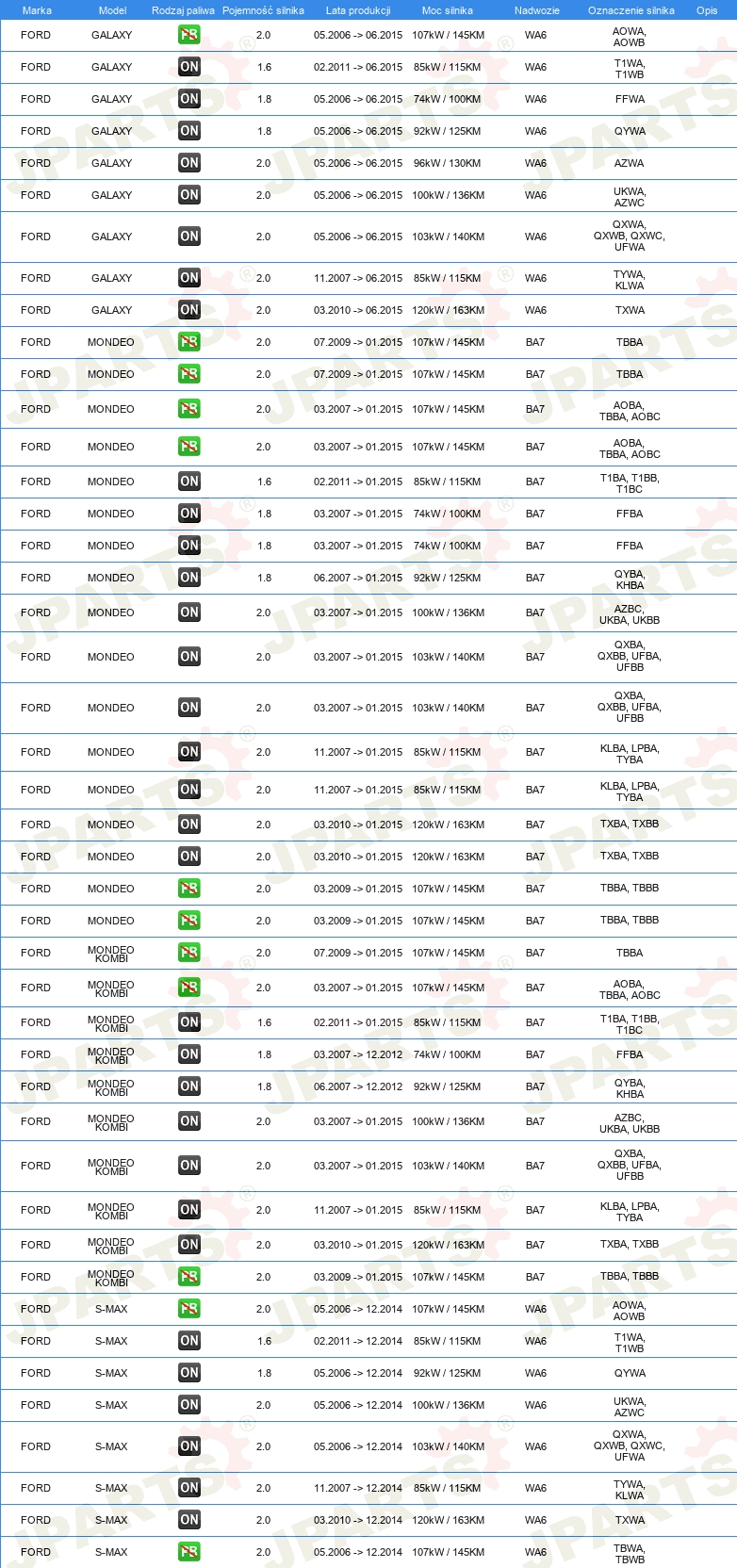Image resolution: width=737 pixels, height=1568 pixels.
Task: Click the date range 02.2011 -> 06.2015
Action: (358, 67)
